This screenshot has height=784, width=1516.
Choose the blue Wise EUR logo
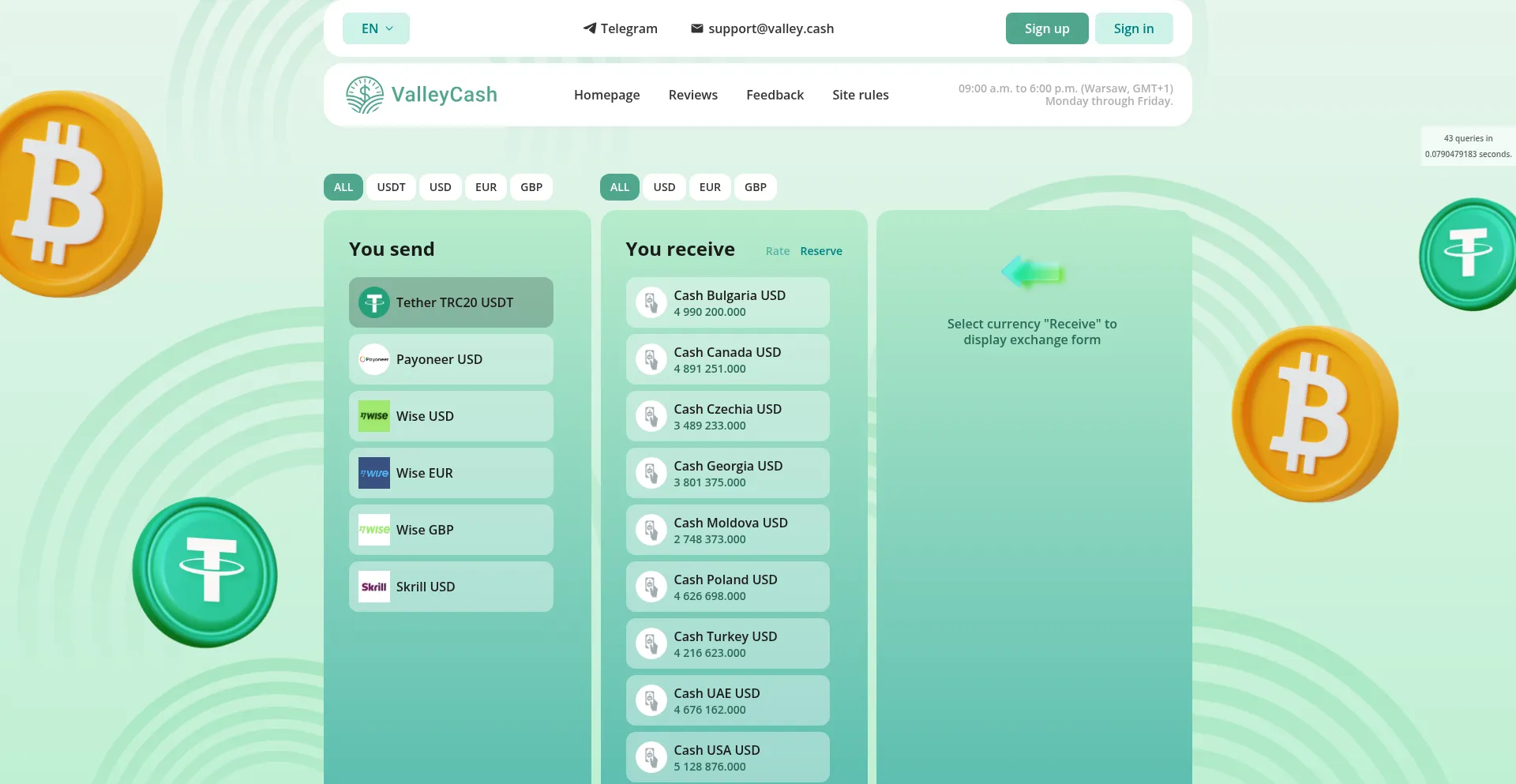pos(374,473)
